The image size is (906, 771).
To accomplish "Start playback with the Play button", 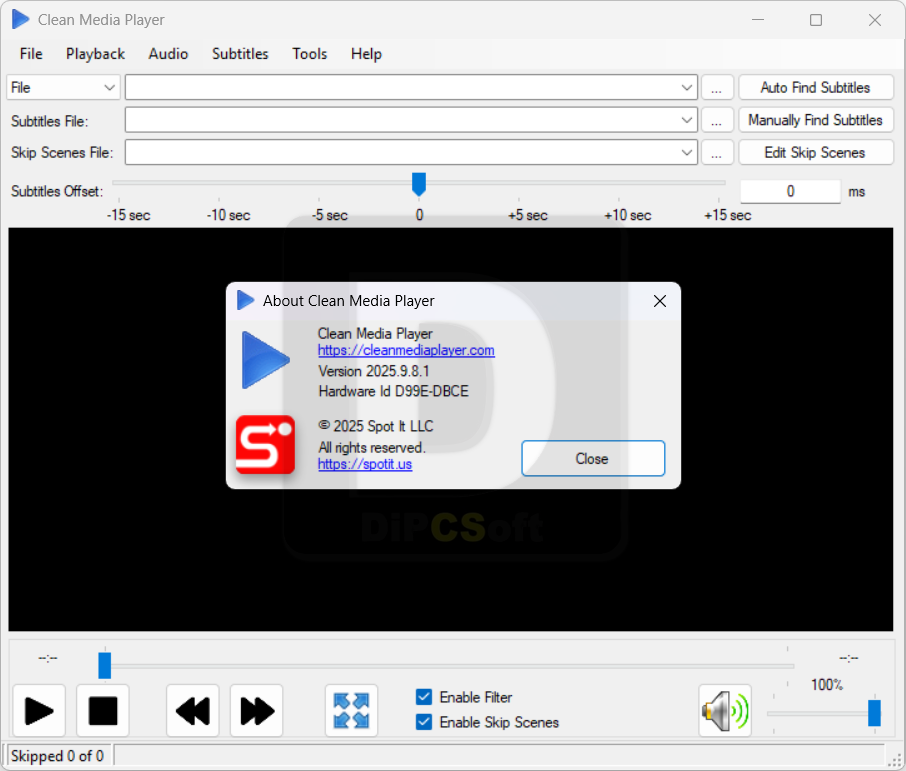I will (39, 710).
